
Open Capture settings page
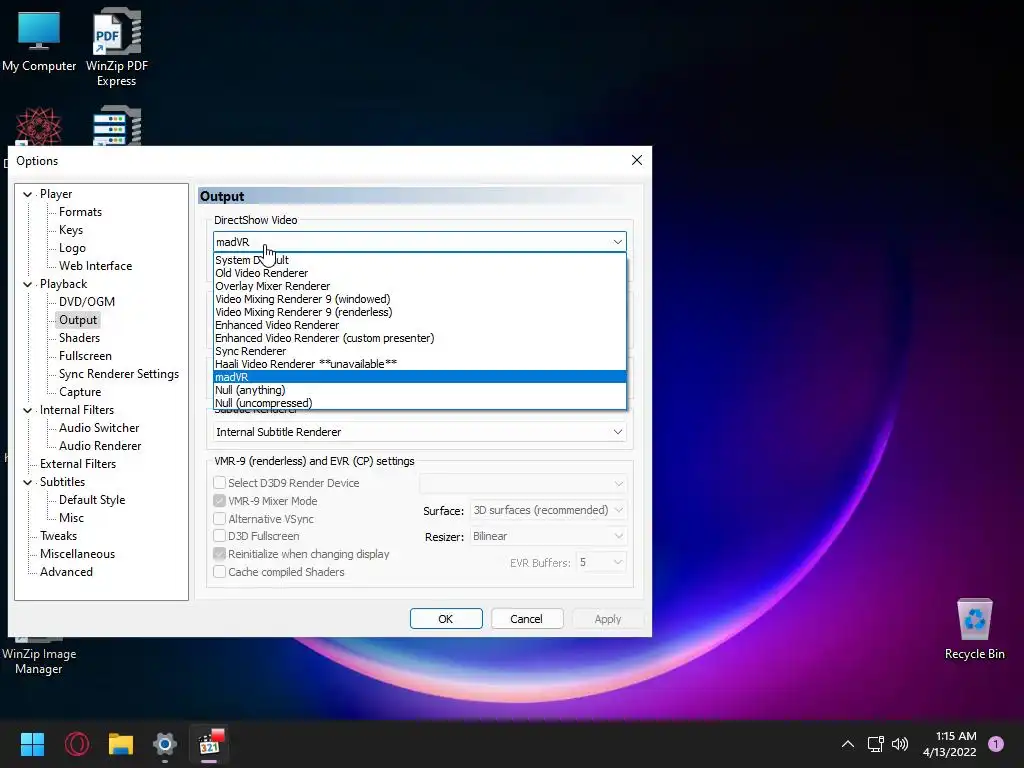point(80,392)
